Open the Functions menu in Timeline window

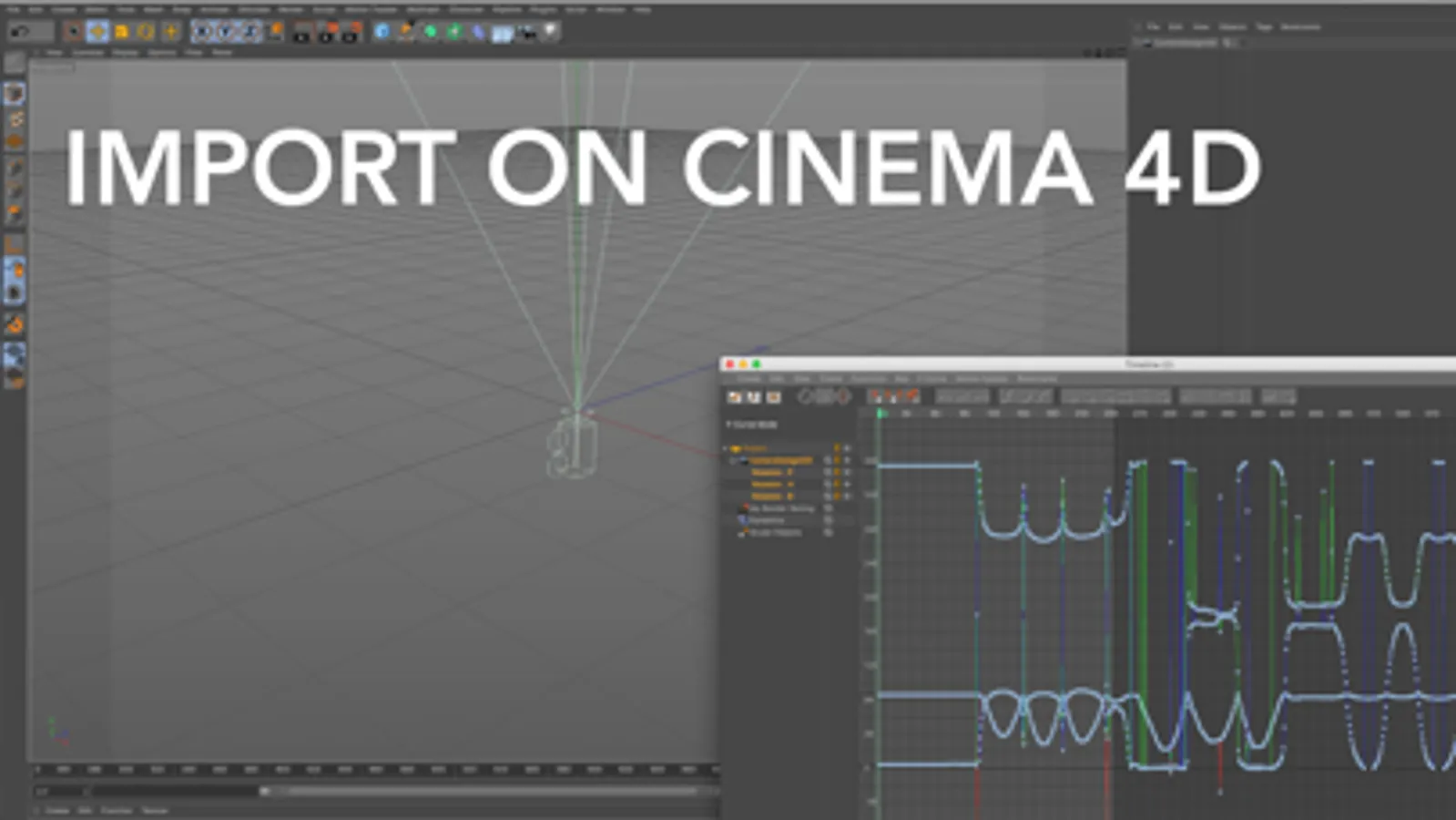coord(868,378)
